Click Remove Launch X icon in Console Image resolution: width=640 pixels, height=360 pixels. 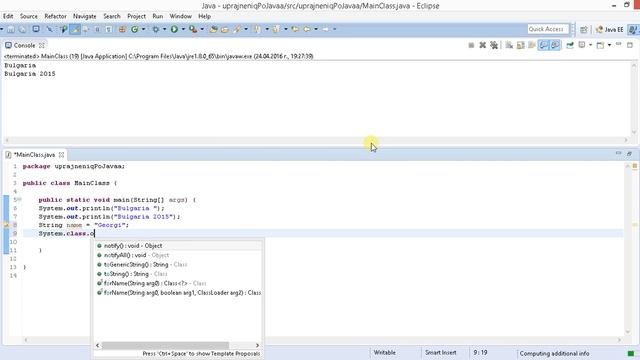tap(482, 45)
